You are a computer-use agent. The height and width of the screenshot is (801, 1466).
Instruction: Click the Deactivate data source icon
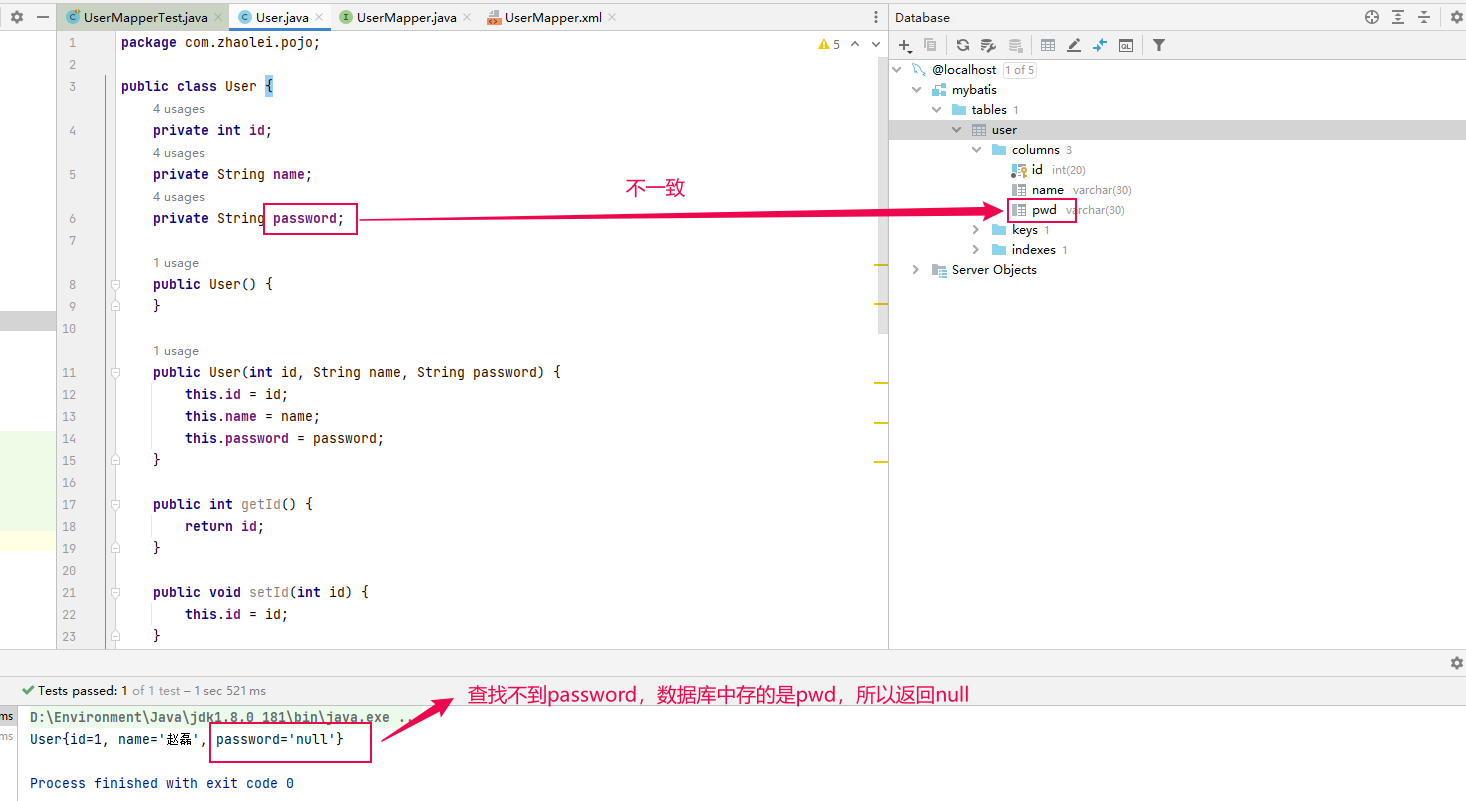coord(1015,45)
